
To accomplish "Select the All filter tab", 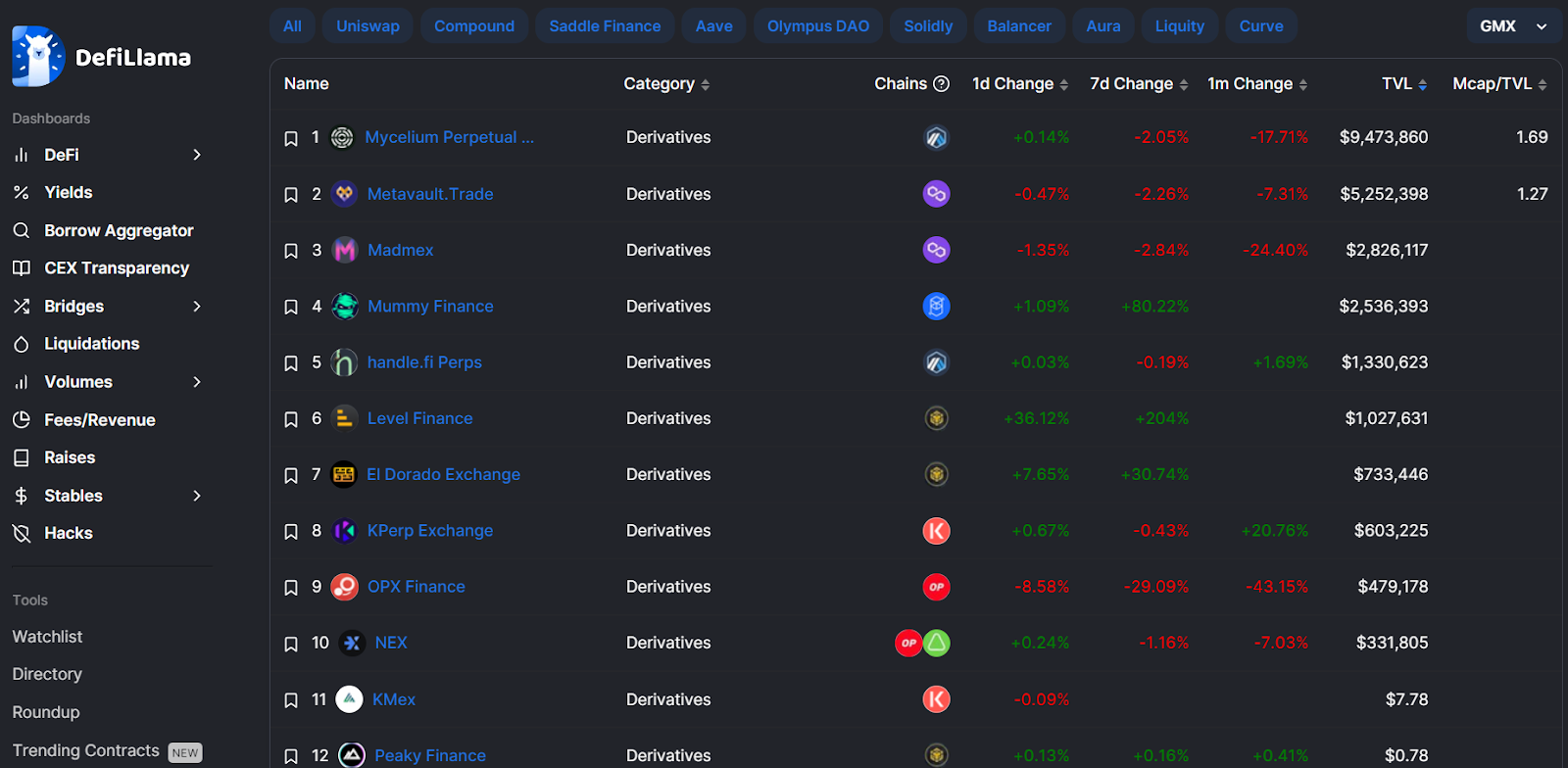I will [292, 26].
